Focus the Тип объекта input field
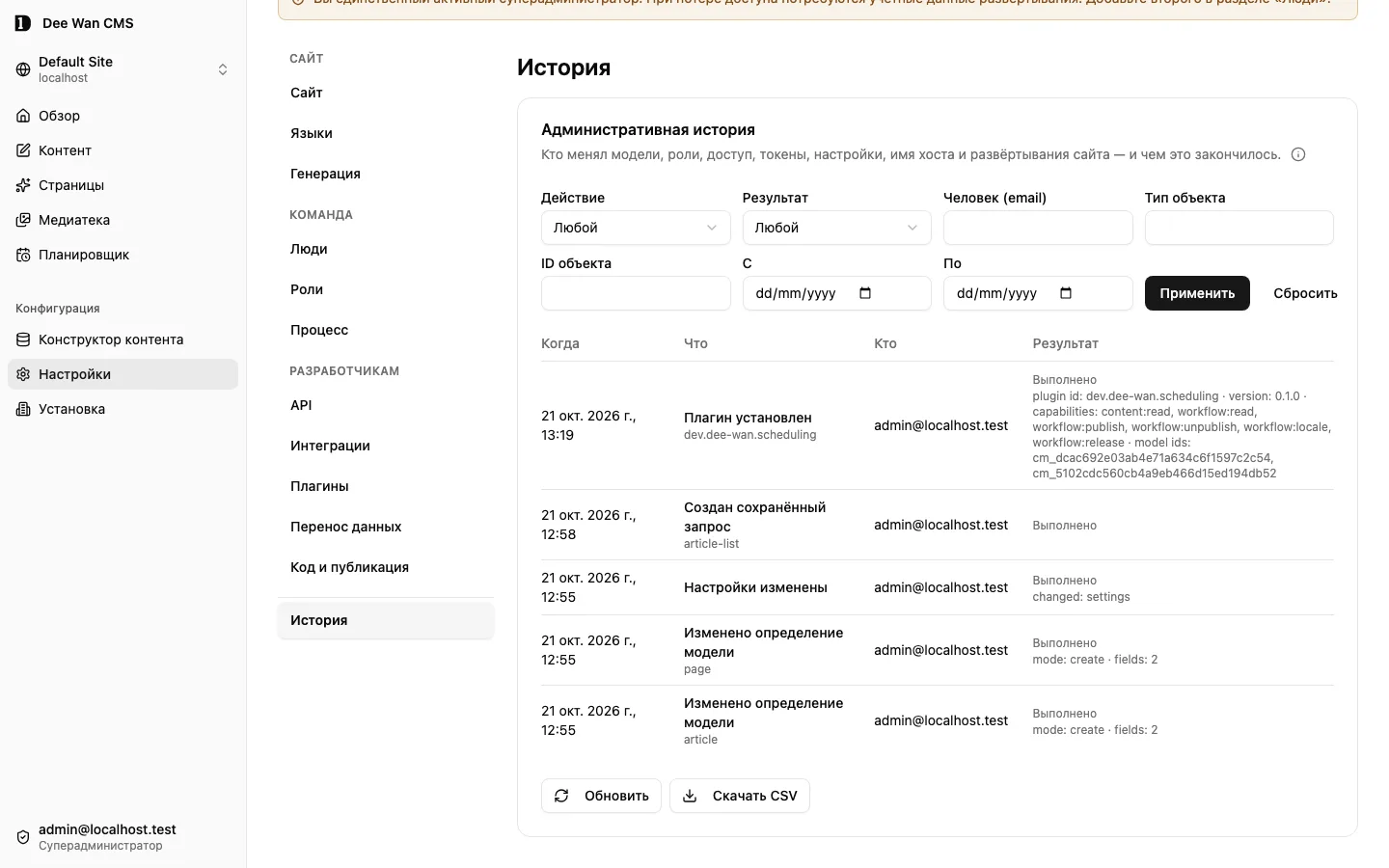This screenshot has height=868, width=1389. (x=1239, y=228)
